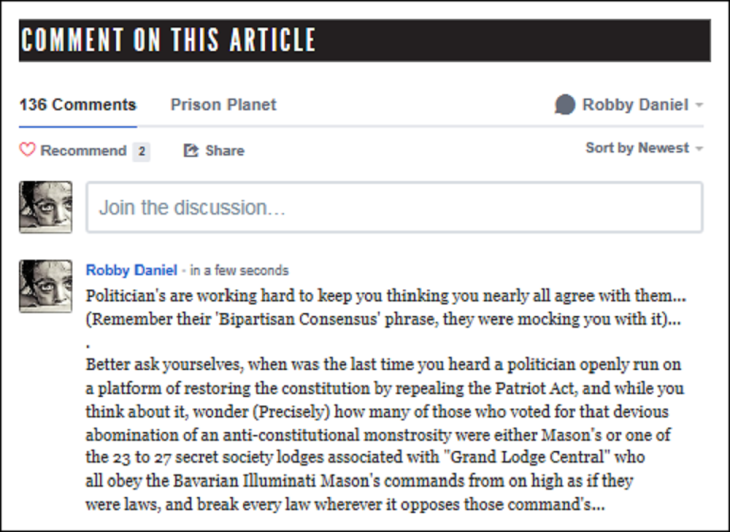This screenshot has height=532, width=730.
Task: Click the small caret after top-right Robby Daniel
Action: coord(699,105)
